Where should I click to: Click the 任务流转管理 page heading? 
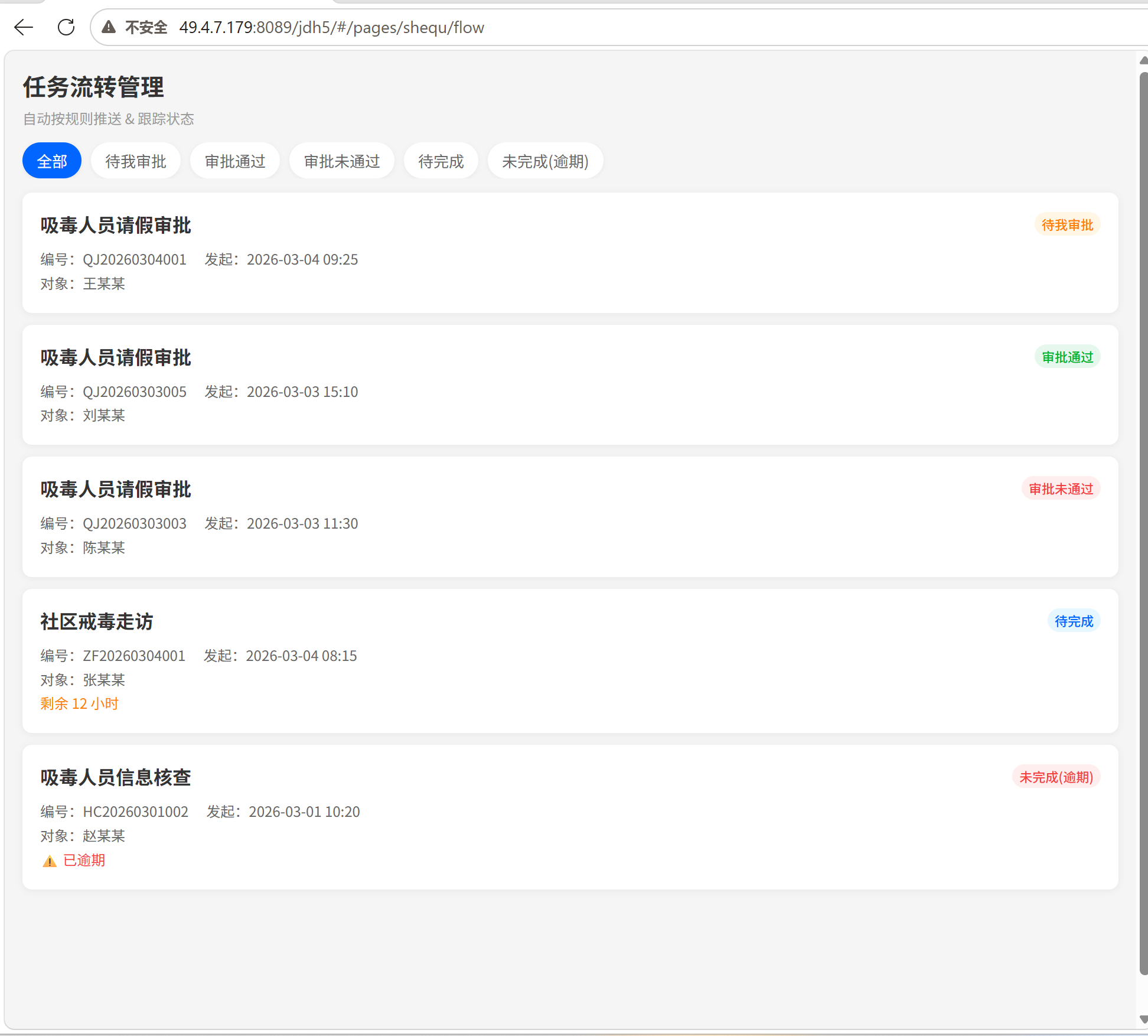(x=93, y=87)
